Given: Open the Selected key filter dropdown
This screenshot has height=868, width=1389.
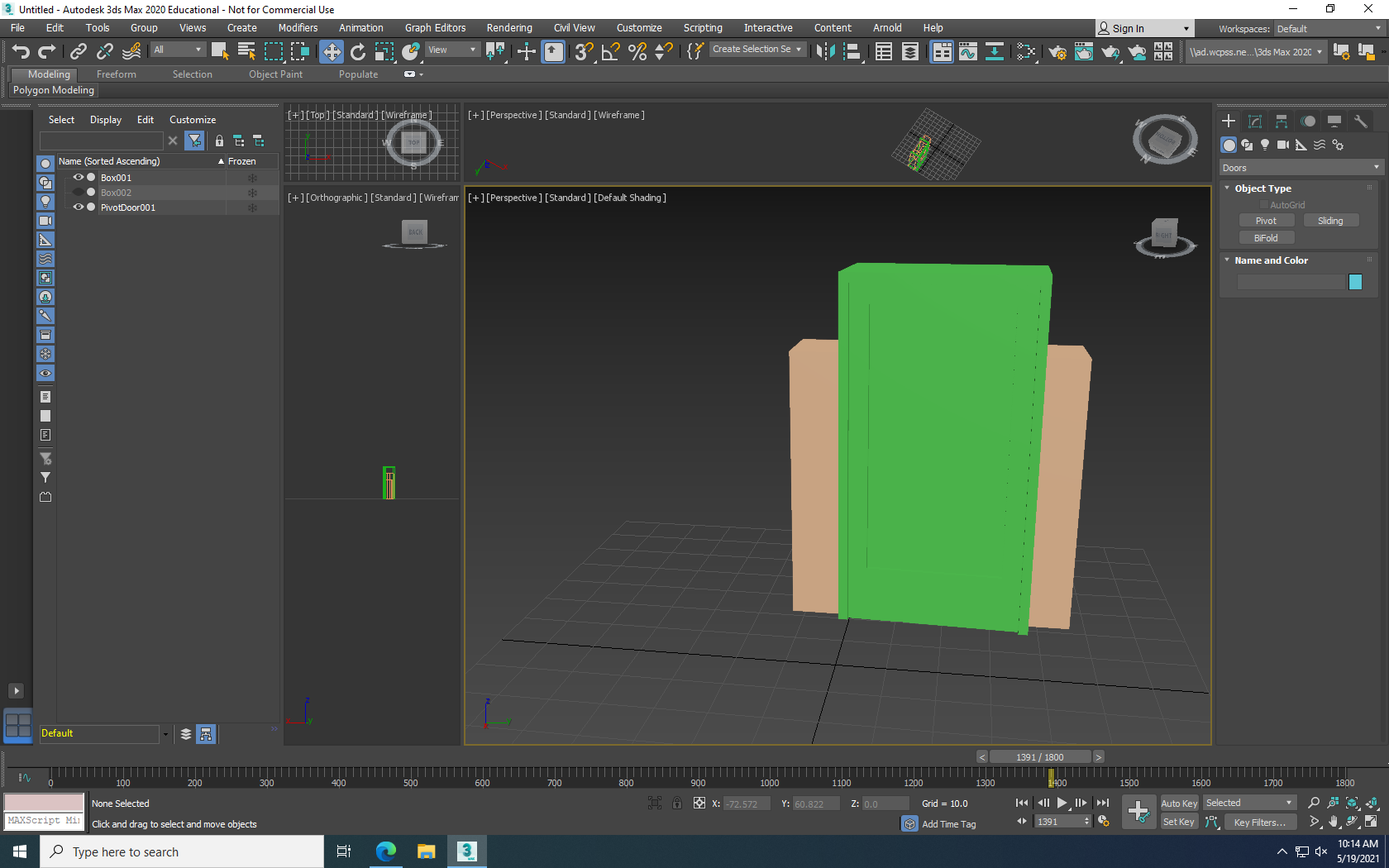Looking at the screenshot, I should click(1248, 804).
